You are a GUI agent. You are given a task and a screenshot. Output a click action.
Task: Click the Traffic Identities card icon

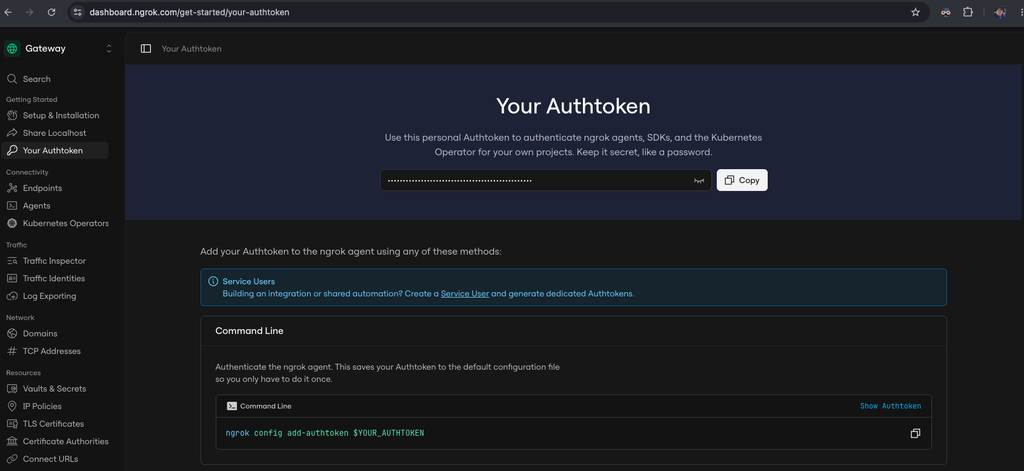tap(12, 278)
